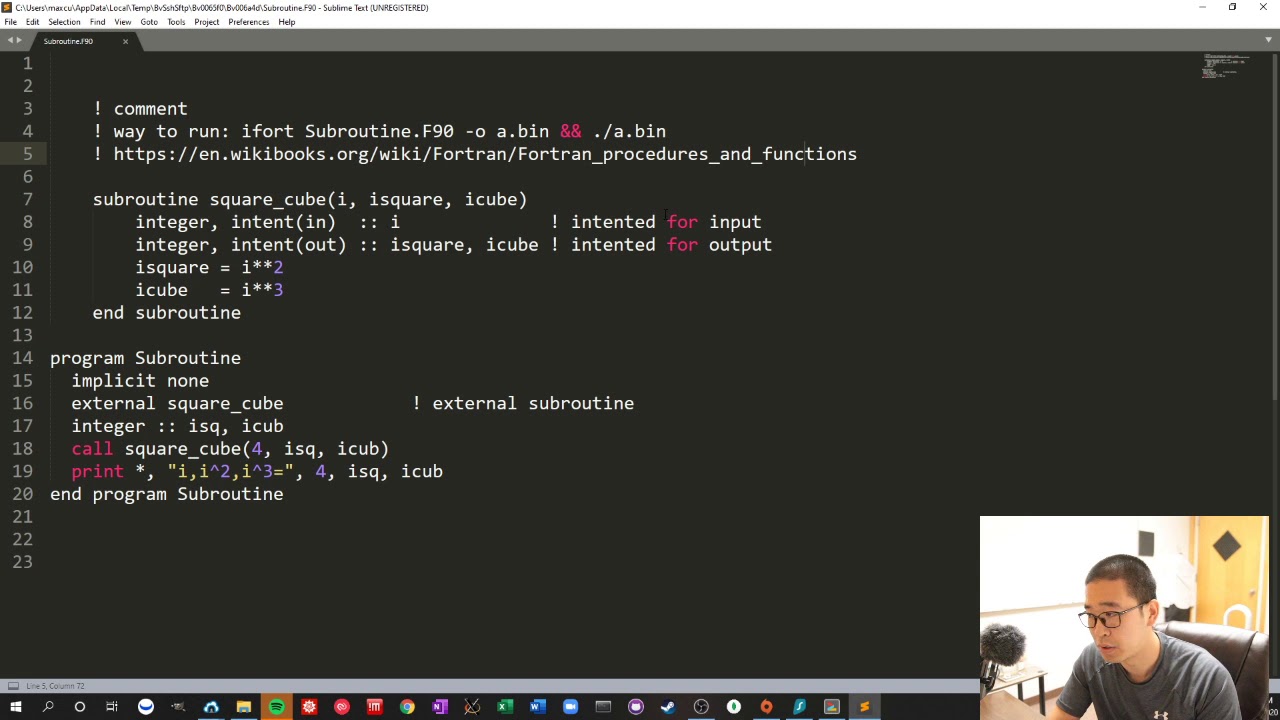This screenshot has height=720, width=1280.
Task: Go to previous tab with left arrow
Action: tap(9, 41)
